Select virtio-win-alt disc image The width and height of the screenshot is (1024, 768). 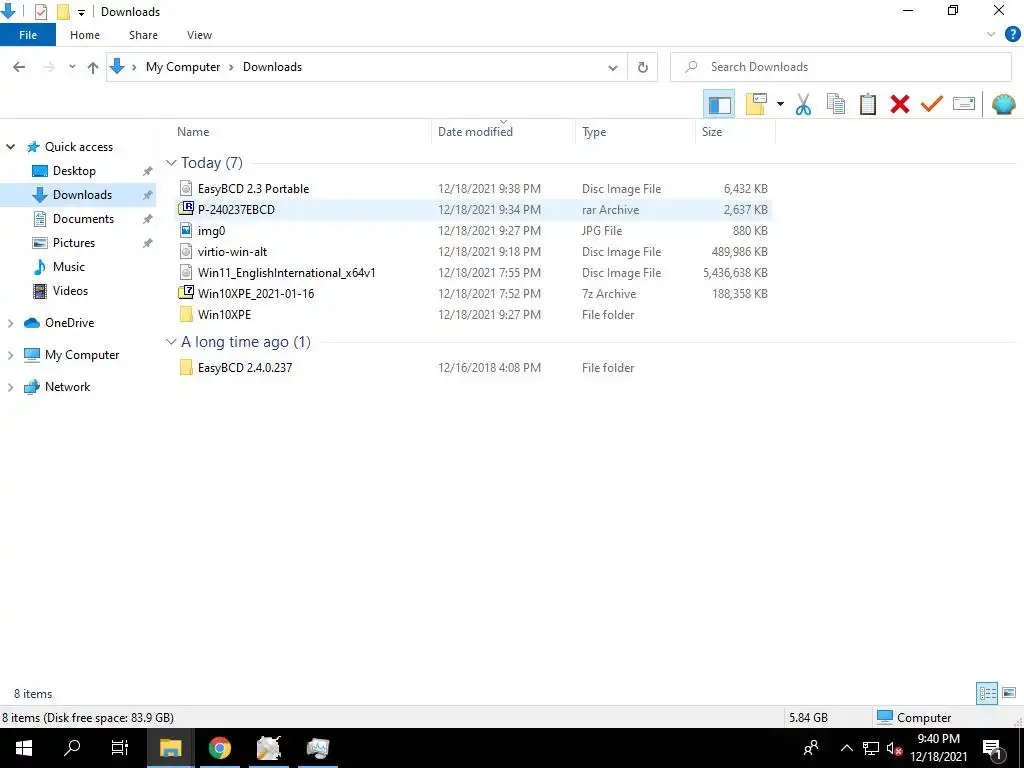coord(474,251)
